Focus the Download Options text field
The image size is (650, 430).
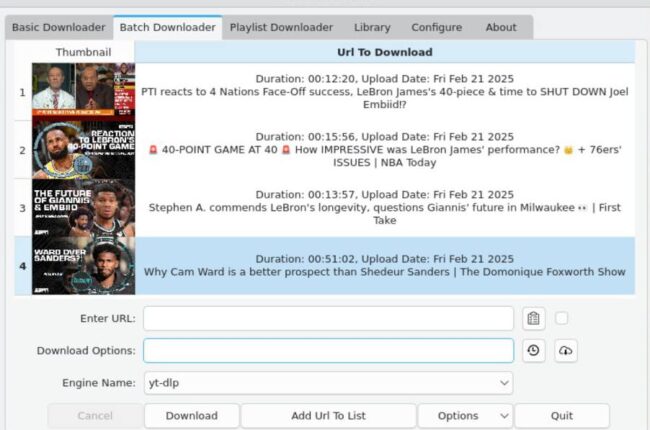pos(328,351)
